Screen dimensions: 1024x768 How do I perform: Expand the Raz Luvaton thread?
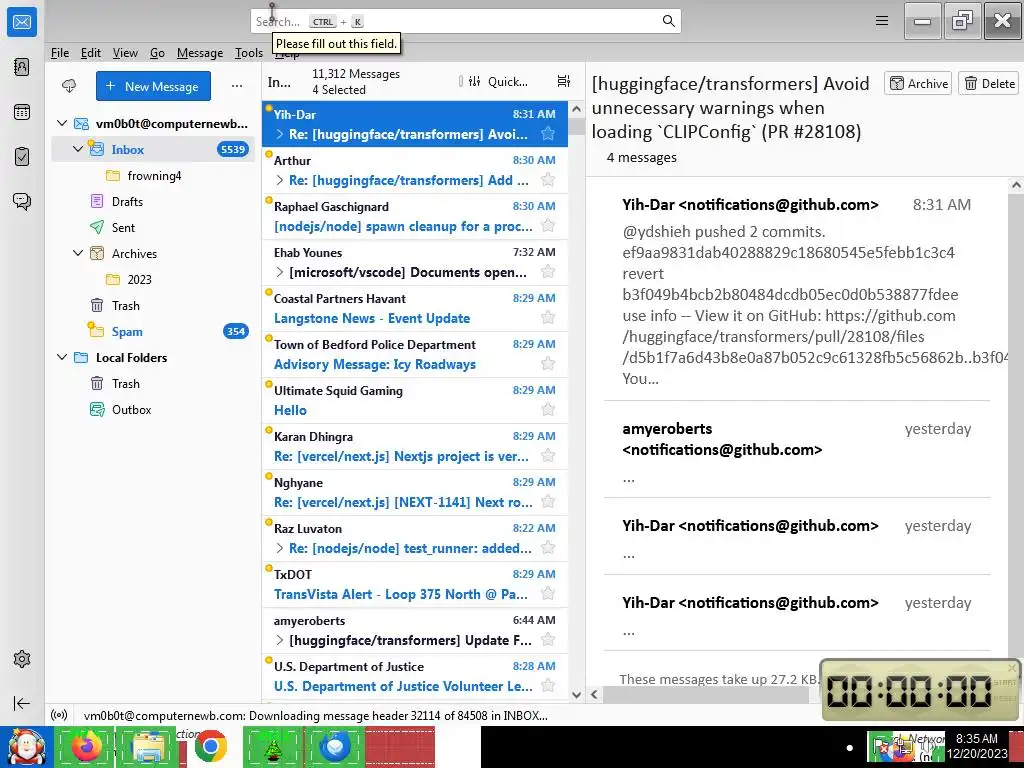(280, 548)
